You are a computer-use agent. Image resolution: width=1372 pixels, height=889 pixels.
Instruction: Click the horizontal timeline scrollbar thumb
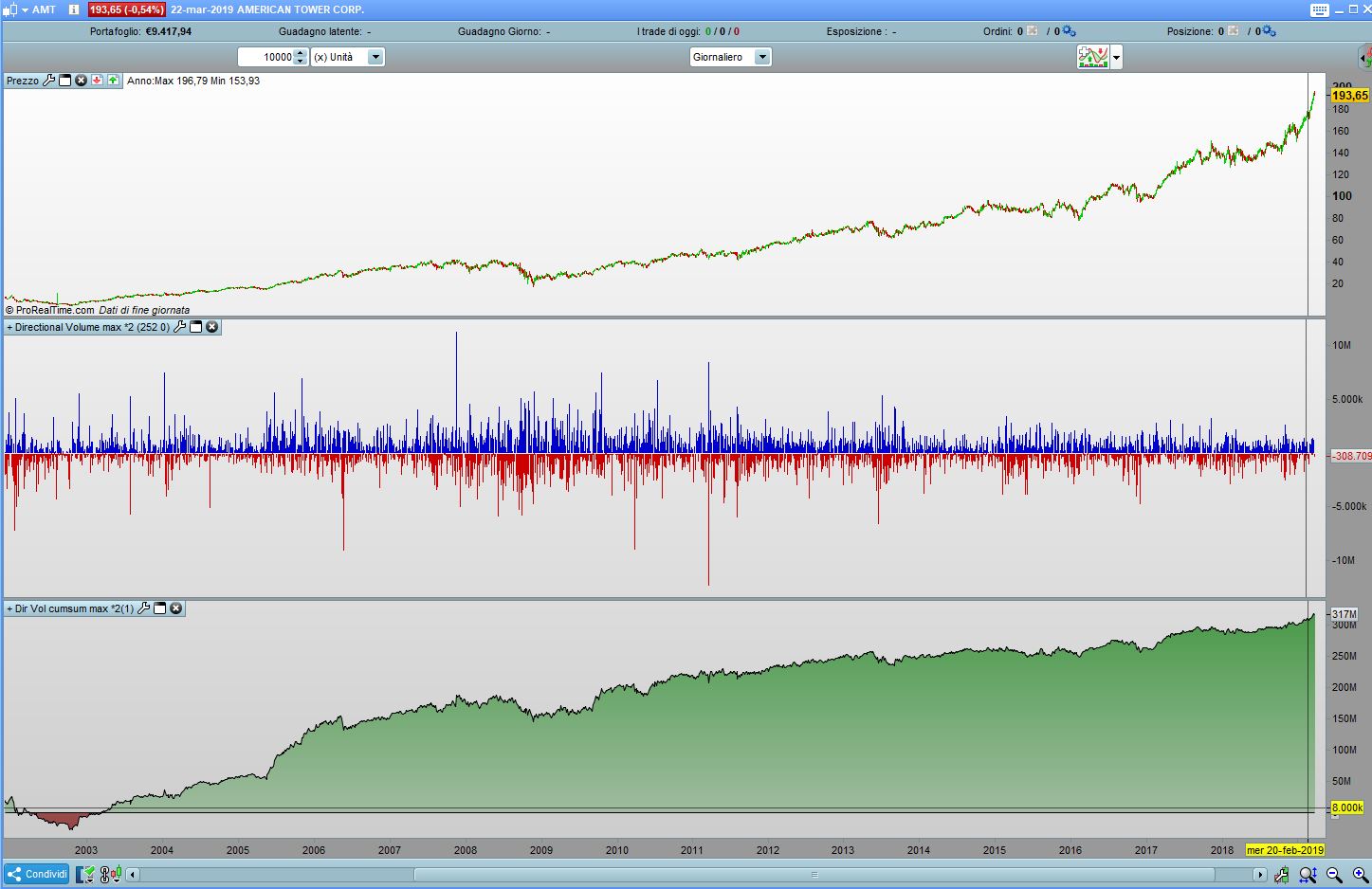(x=814, y=875)
